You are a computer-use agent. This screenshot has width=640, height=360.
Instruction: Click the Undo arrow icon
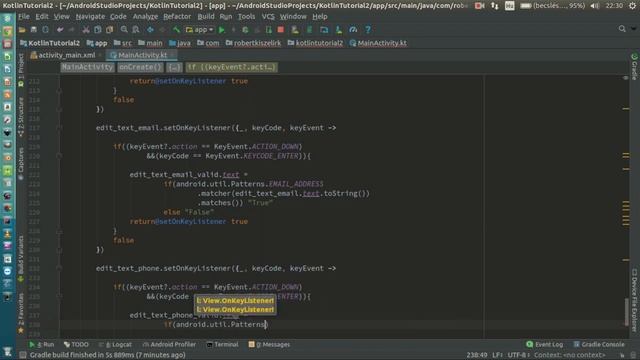coord(60,30)
